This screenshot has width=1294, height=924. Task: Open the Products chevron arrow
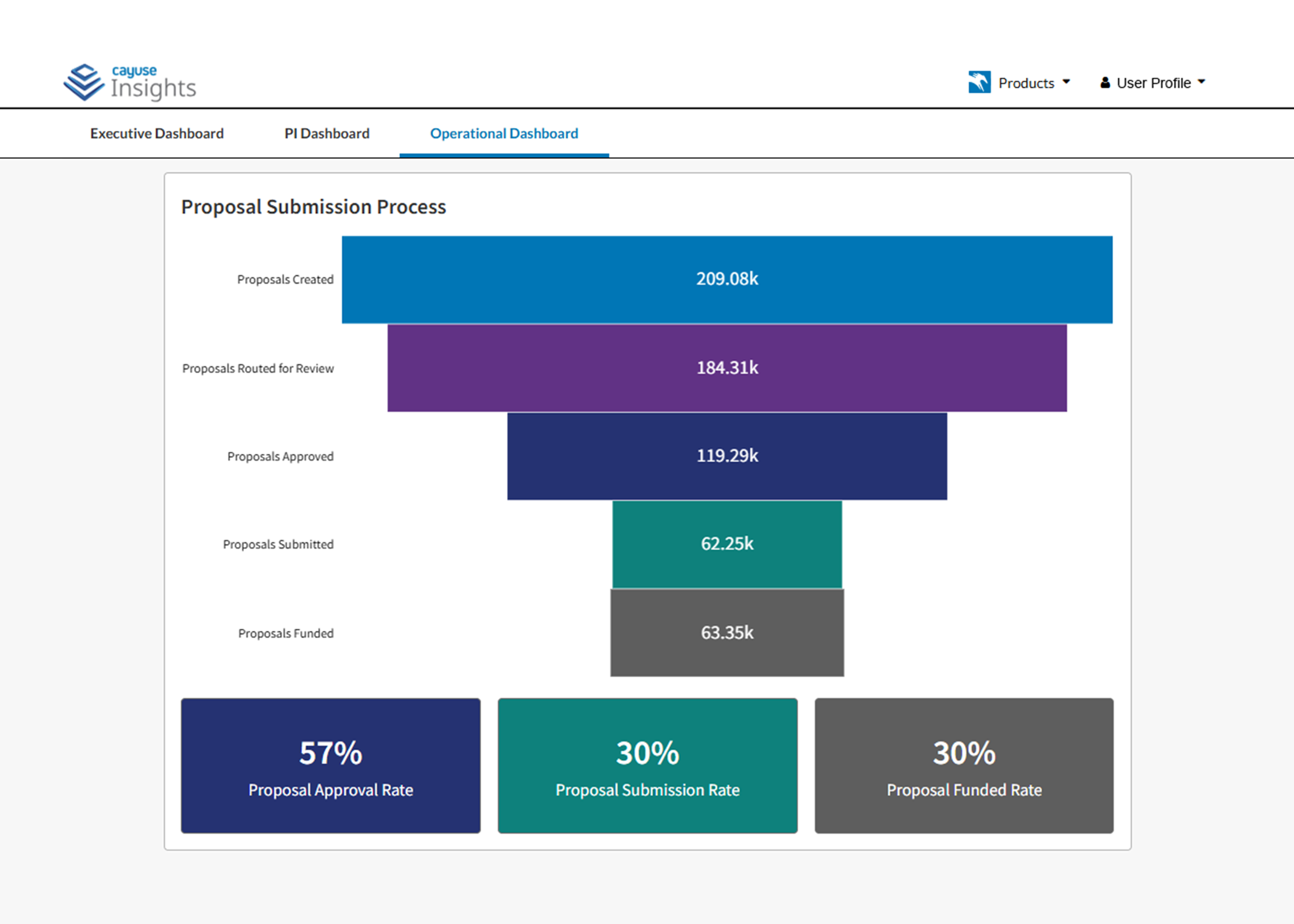(x=1067, y=82)
